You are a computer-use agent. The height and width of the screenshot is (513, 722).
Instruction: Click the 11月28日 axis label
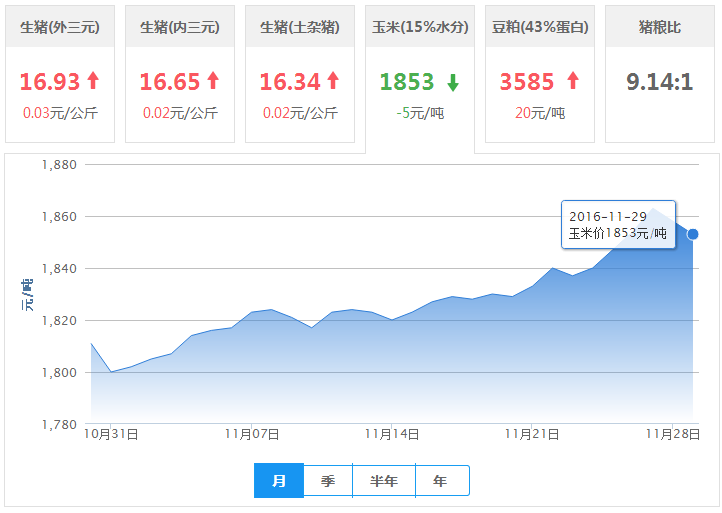(673, 434)
